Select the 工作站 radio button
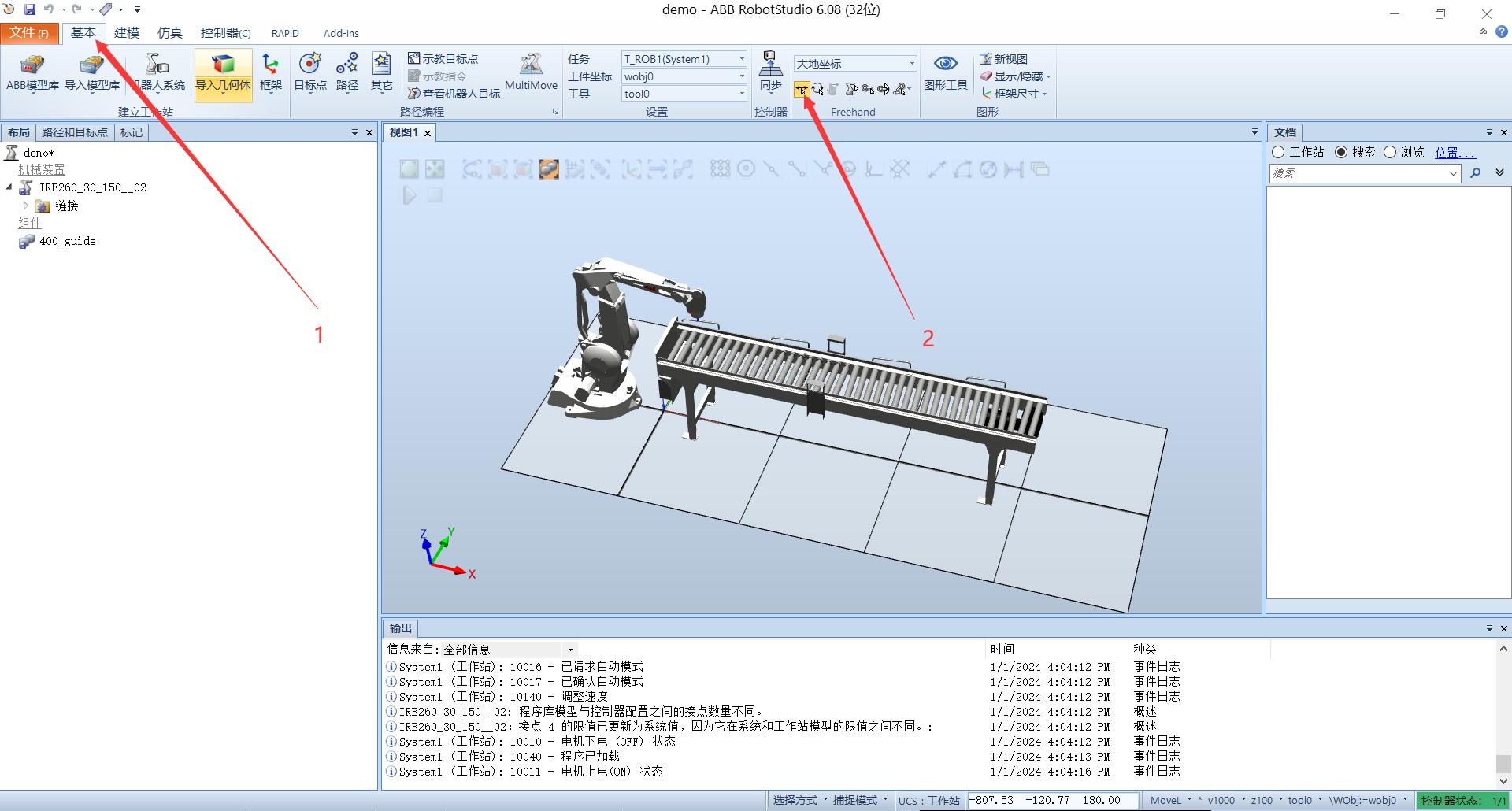 [x=1279, y=152]
